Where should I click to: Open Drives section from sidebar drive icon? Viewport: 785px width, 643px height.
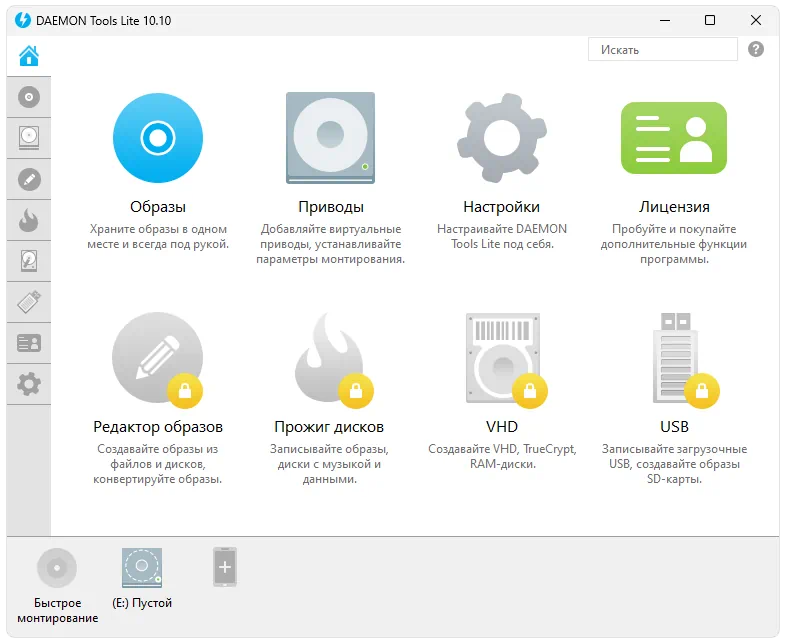29,138
